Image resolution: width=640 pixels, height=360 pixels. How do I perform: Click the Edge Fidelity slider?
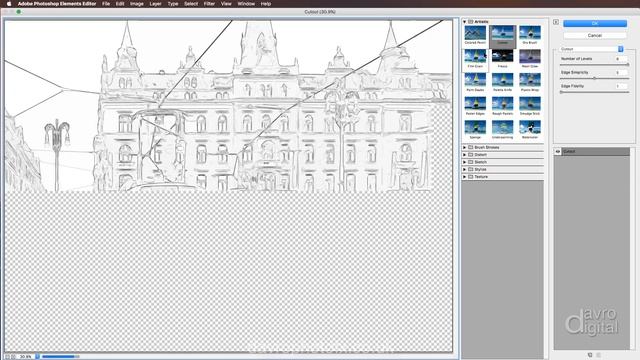pos(594,92)
